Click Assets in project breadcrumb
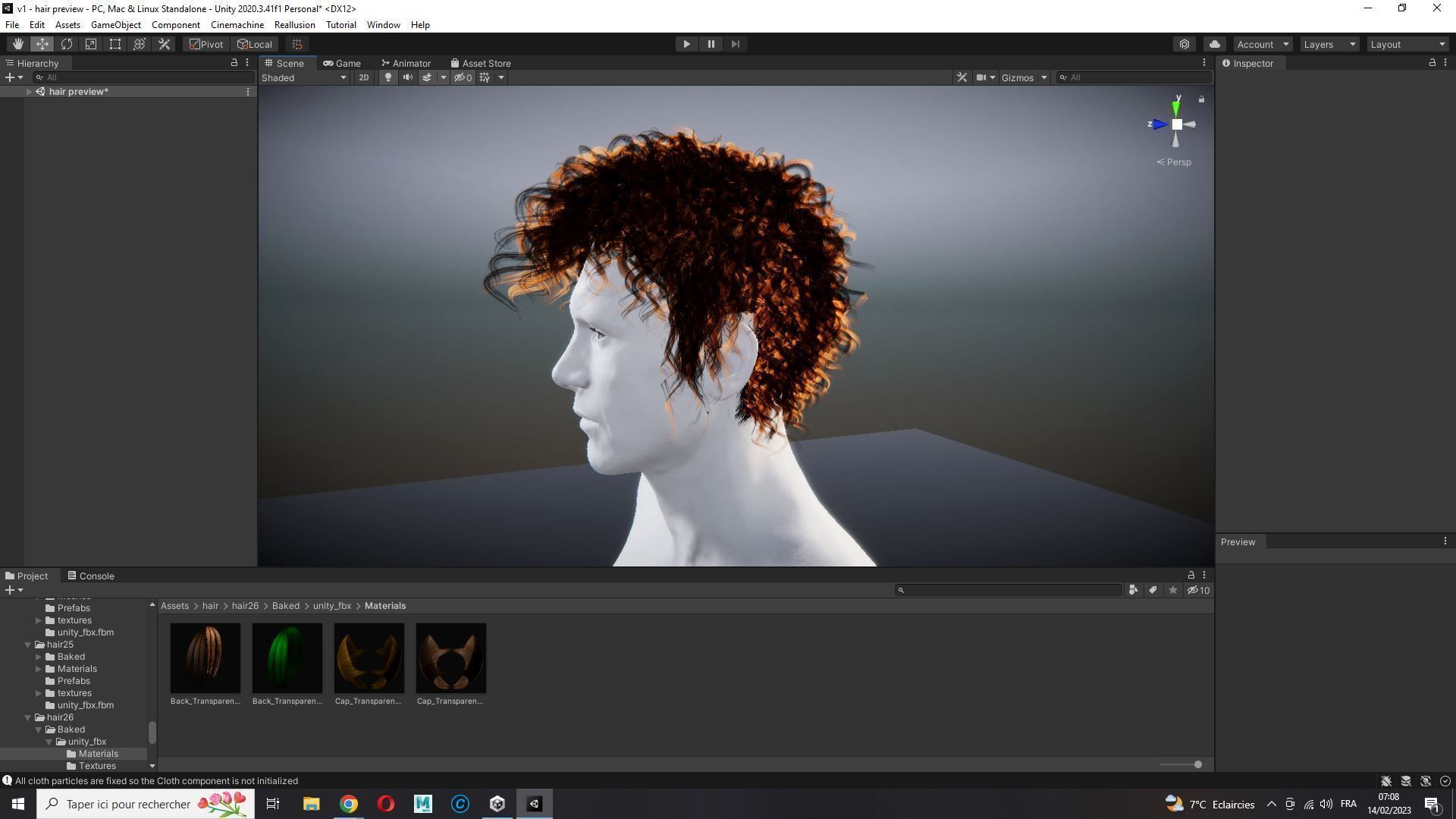 pos(174,606)
